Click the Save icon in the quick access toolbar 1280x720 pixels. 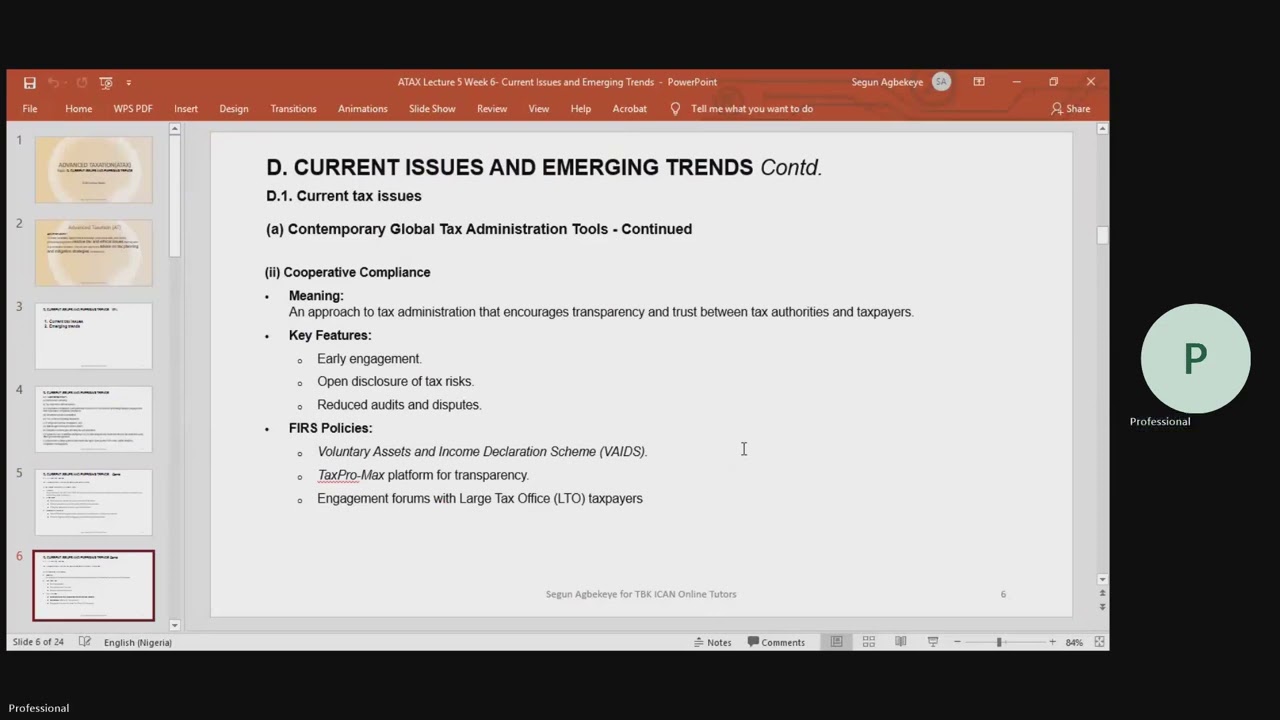tap(30, 82)
